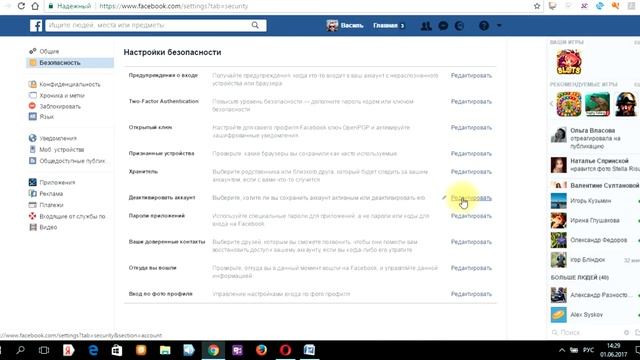The height and width of the screenshot is (360, 640).
Task: Open Windows Store taskbar icon
Action: pyautogui.click(x=117, y=350)
